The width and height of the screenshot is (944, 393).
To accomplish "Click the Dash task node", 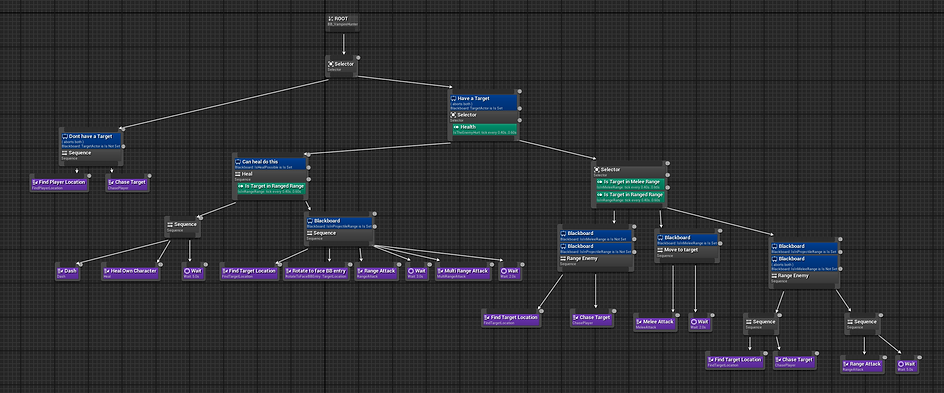I will (x=67, y=273).
